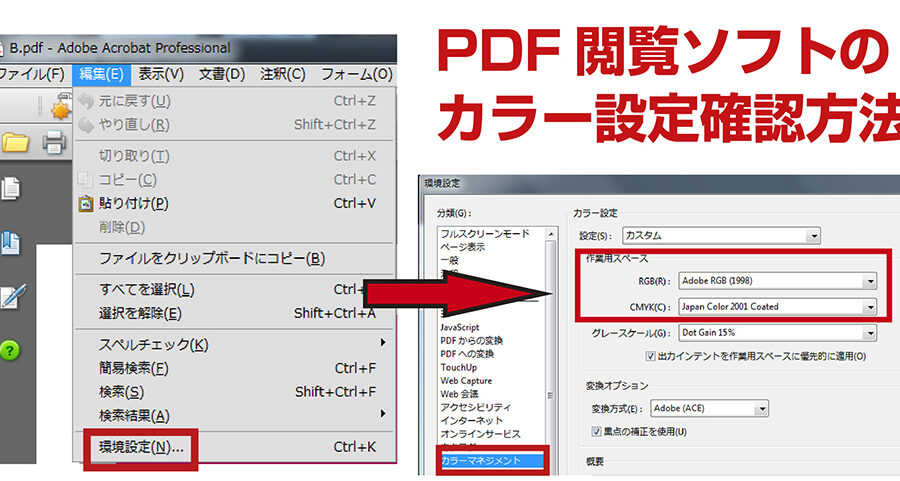The height and width of the screenshot is (481, 900).
Task: Click the category list scrollbar up arrow
Action: pos(551,234)
